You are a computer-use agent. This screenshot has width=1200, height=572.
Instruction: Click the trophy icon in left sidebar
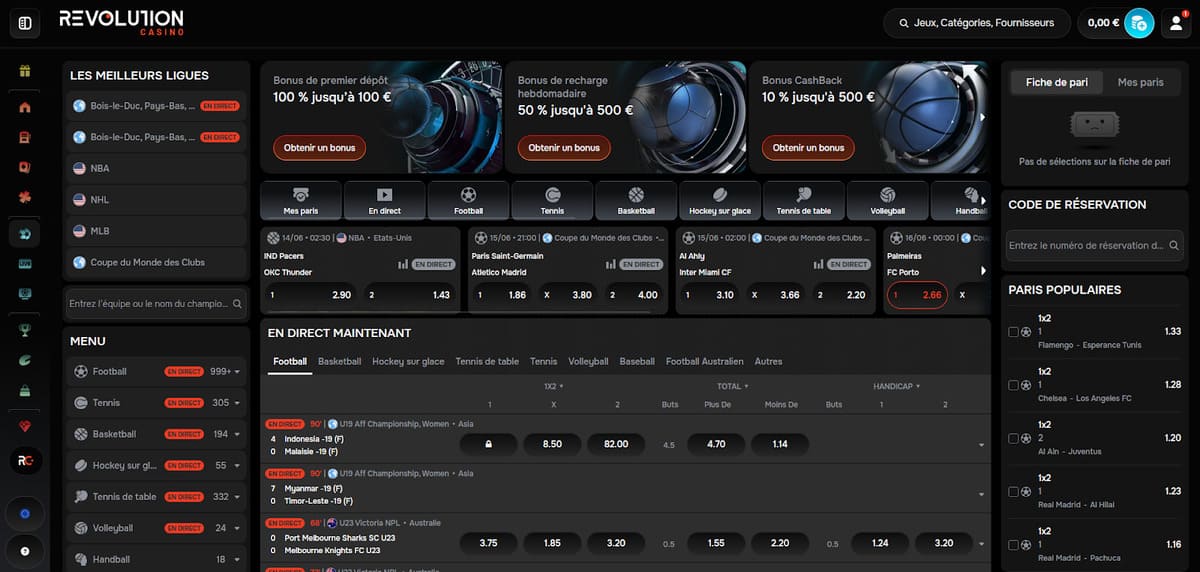click(x=25, y=329)
